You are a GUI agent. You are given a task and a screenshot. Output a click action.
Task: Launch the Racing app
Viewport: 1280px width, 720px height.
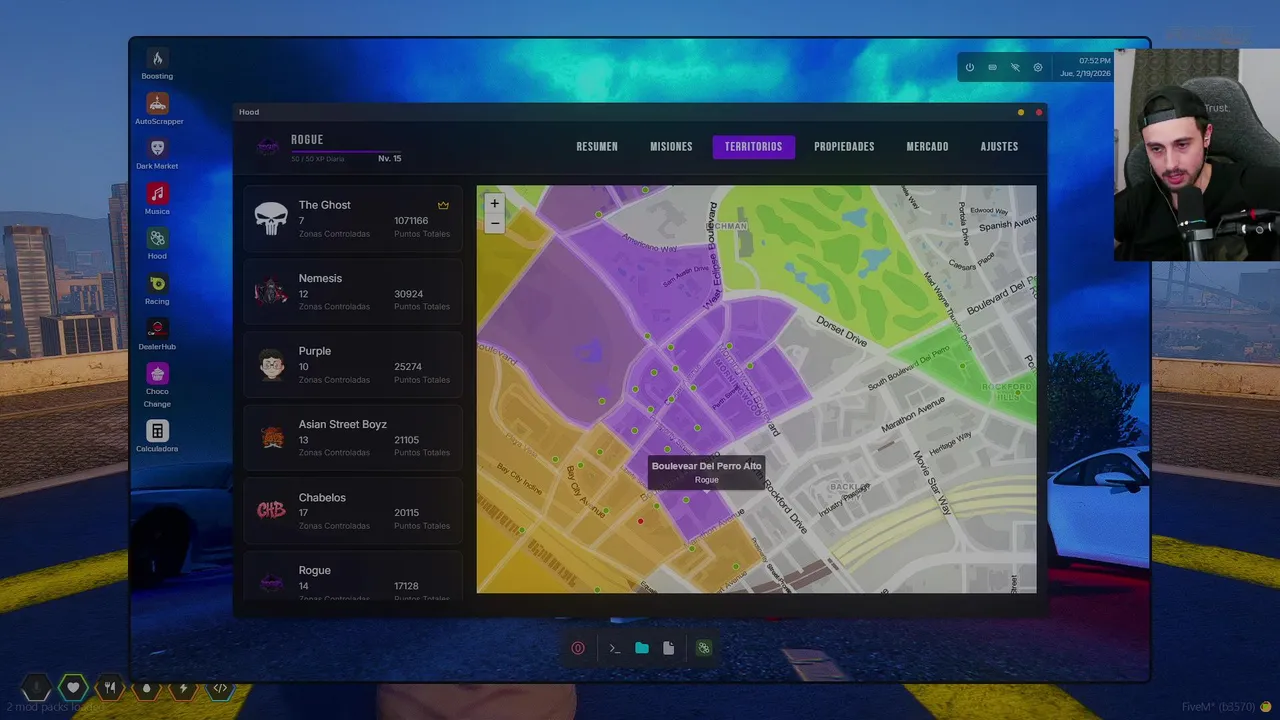[x=157, y=283]
